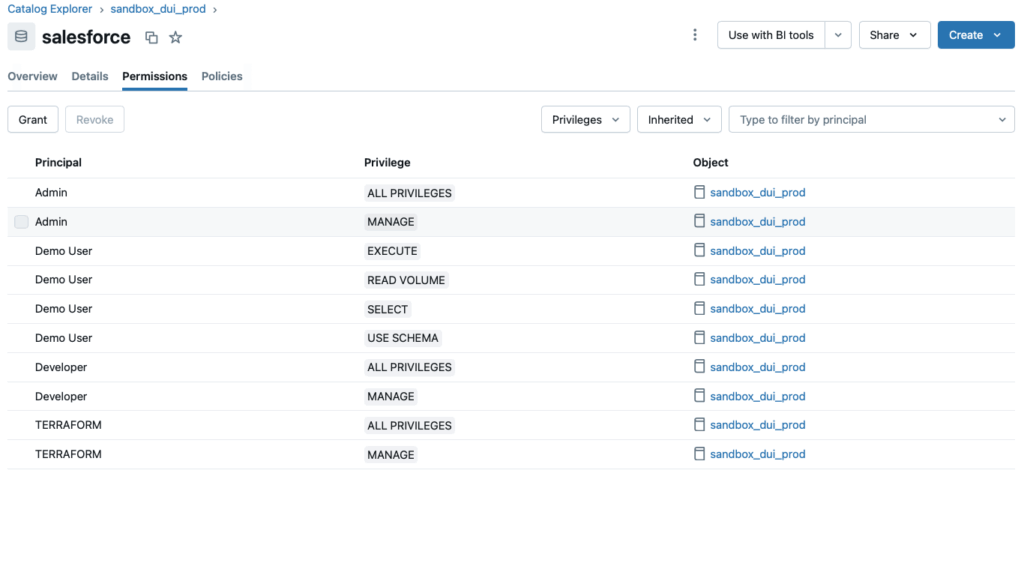Image resolution: width=1024 pixels, height=563 pixels.
Task: Expand Use with BI tools dropdown arrow
Action: point(838,35)
